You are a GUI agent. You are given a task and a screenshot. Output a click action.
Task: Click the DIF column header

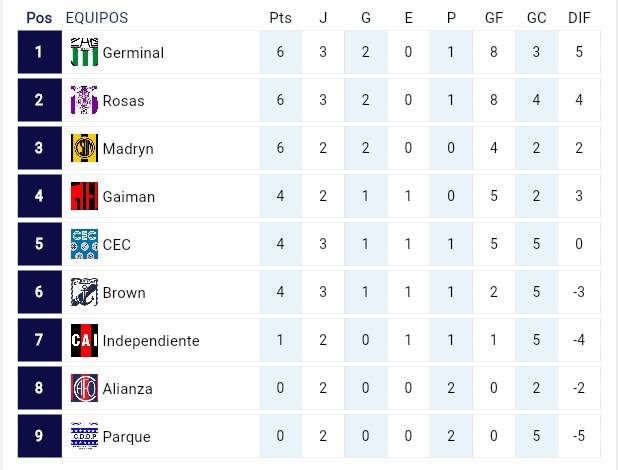point(578,18)
